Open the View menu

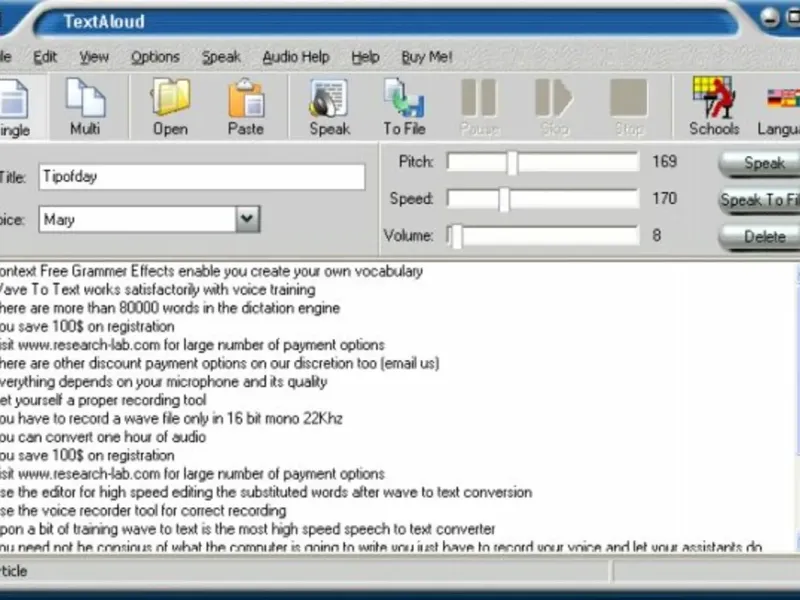(94, 57)
